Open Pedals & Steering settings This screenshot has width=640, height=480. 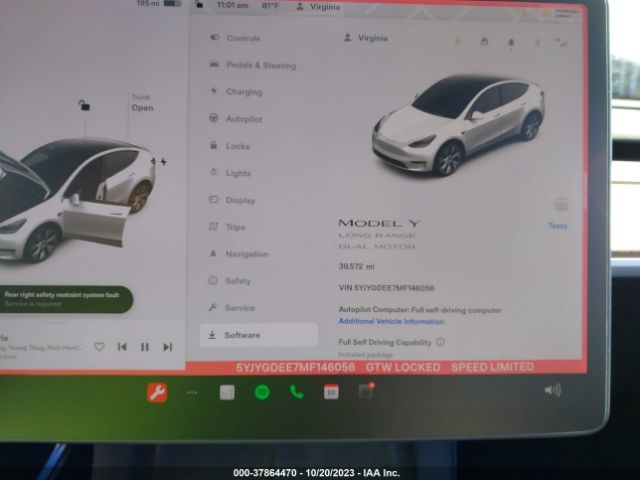pos(253,65)
